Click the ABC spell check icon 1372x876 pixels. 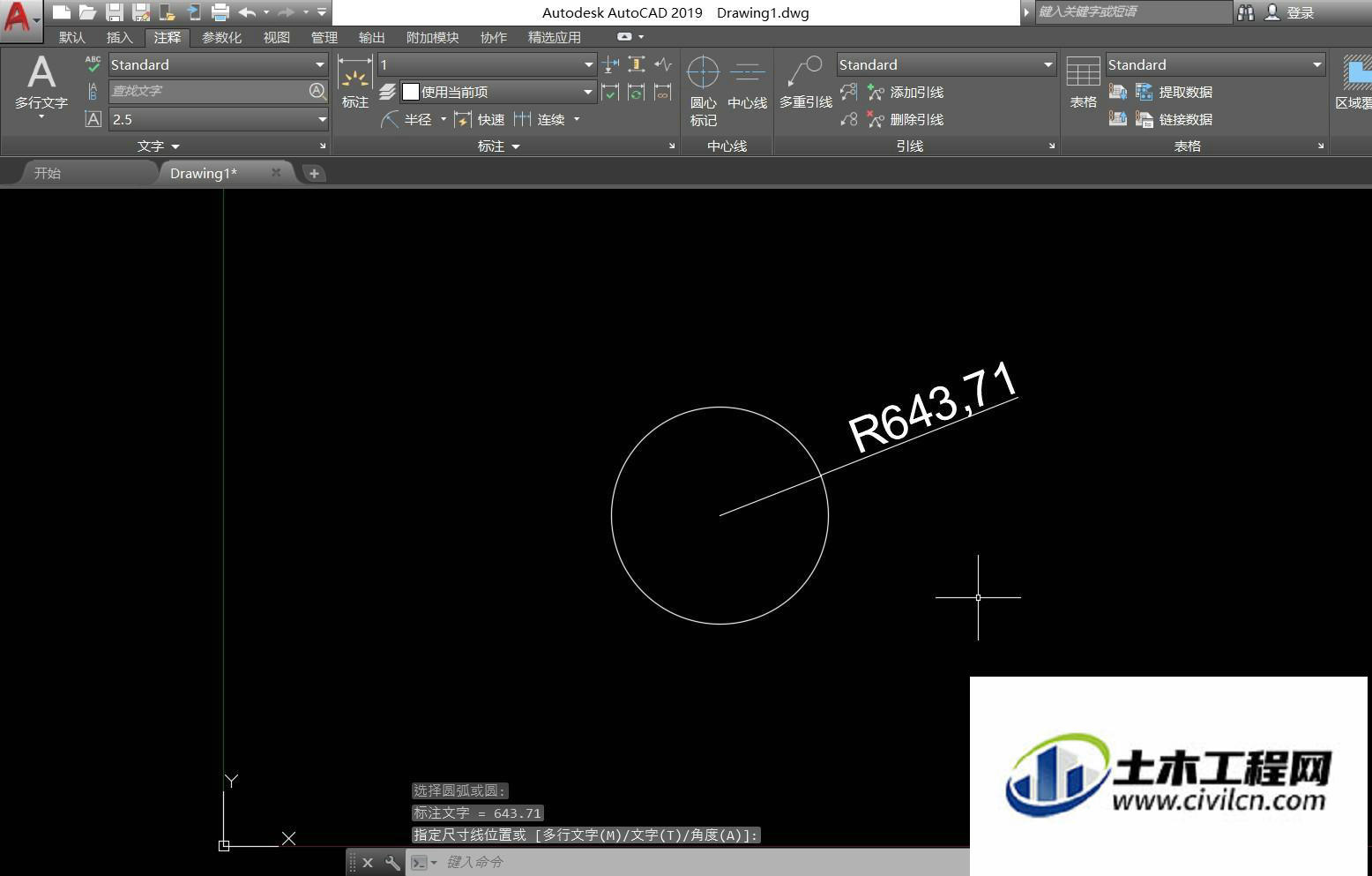pyautogui.click(x=93, y=64)
